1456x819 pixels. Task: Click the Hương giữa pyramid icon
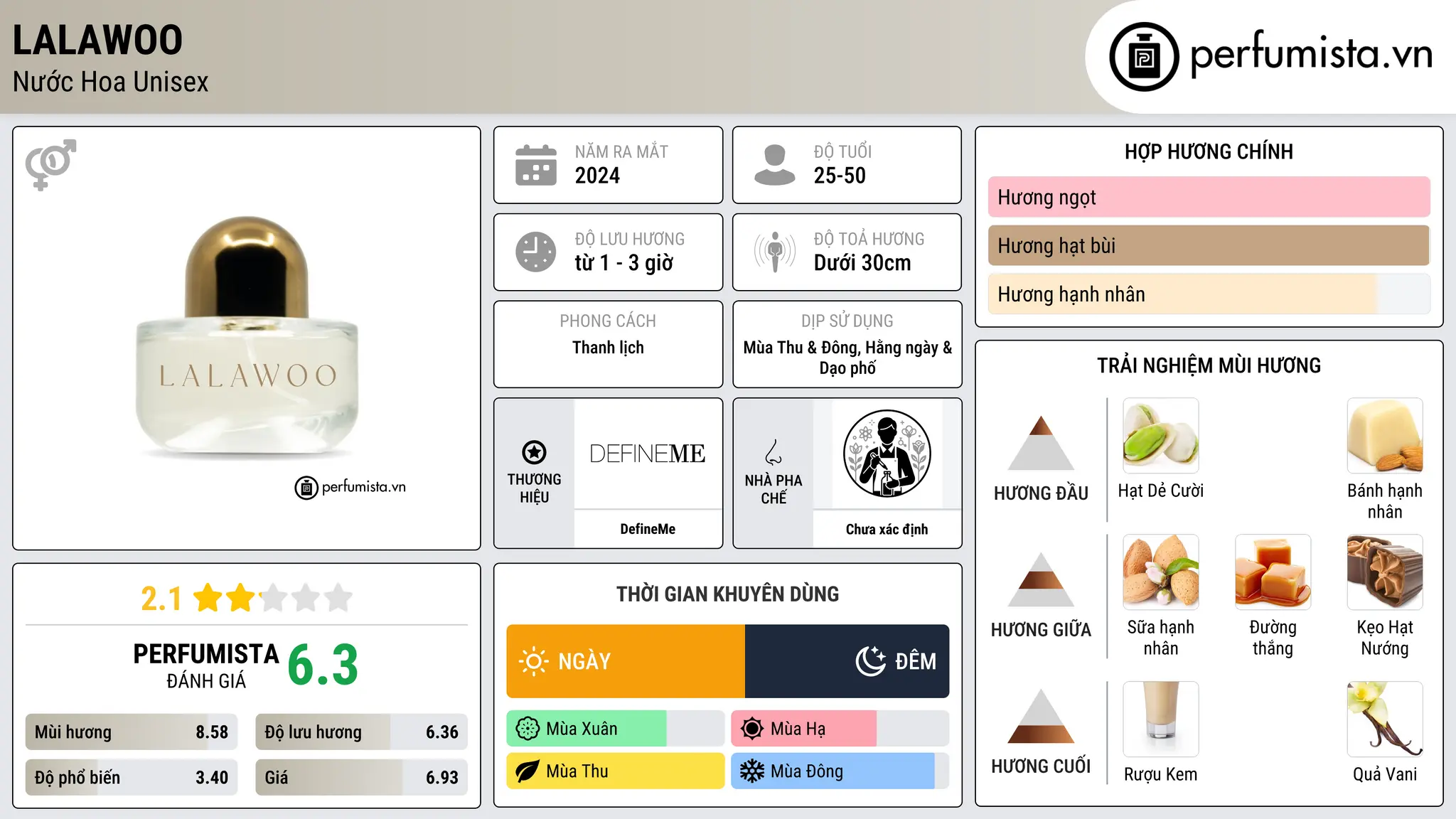[x=1041, y=579]
